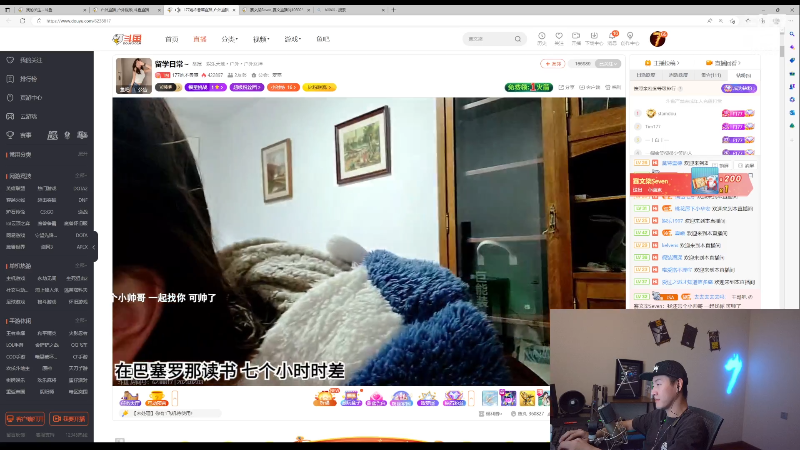Click the header icon right of the bell

(630, 36)
